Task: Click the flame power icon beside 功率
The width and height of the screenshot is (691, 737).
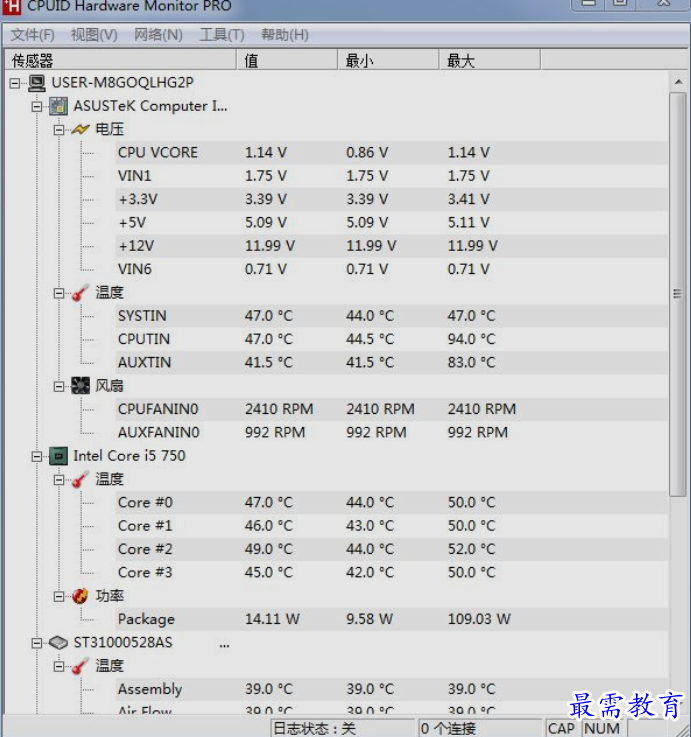Action: coord(80,596)
